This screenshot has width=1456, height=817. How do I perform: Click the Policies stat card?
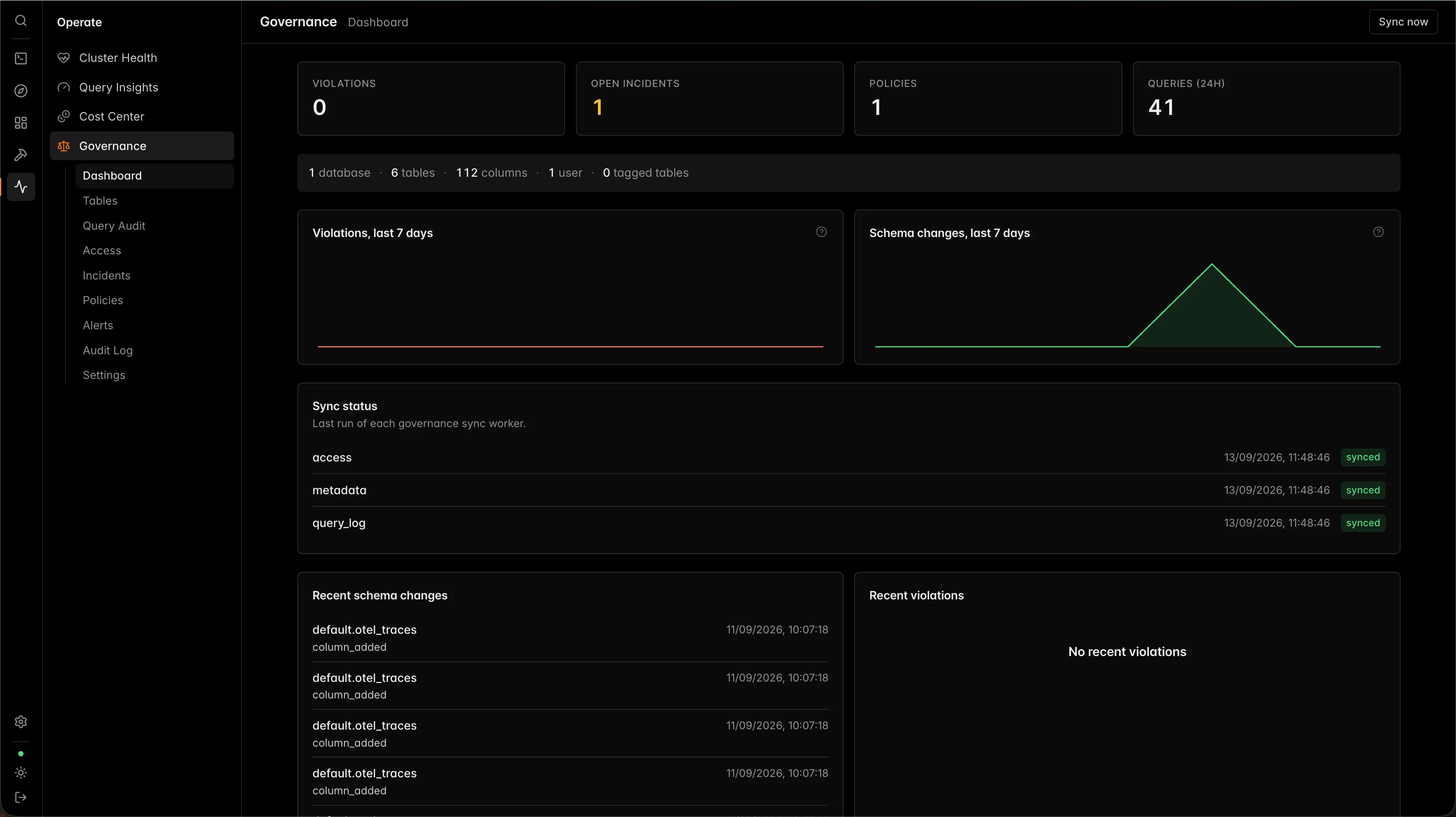click(x=987, y=98)
